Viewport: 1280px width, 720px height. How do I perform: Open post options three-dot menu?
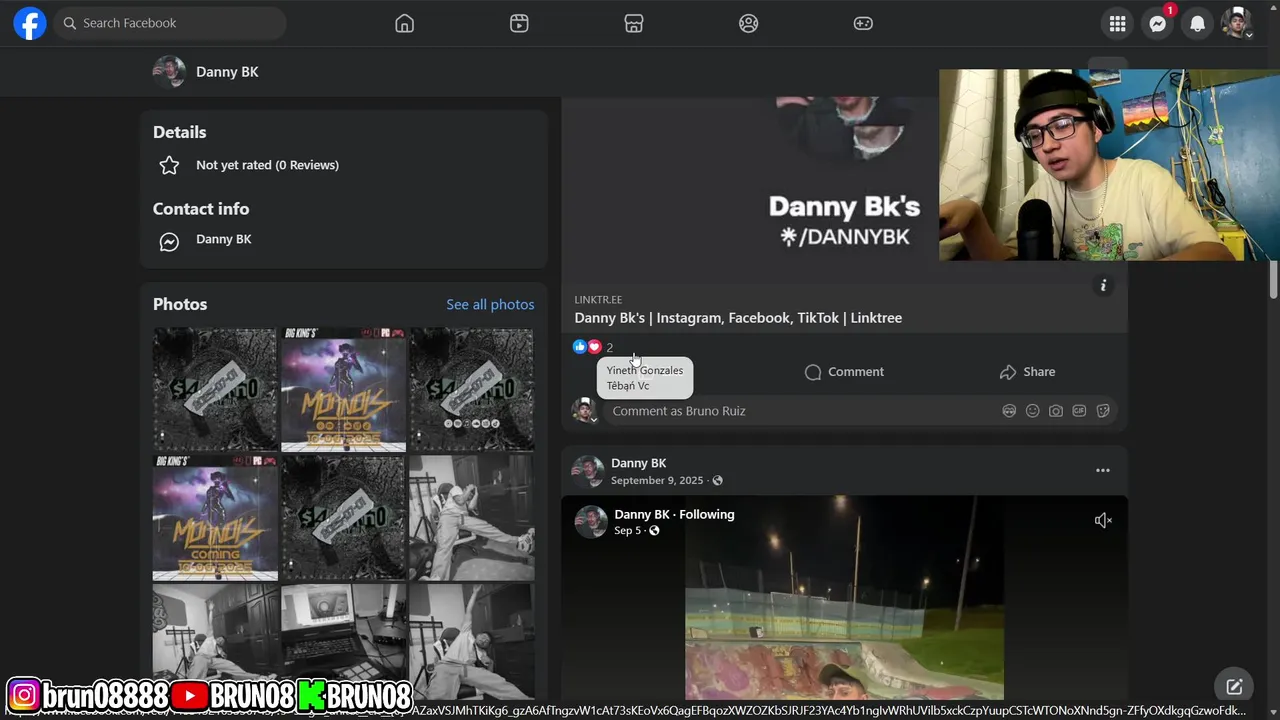click(x=1102, y=470)
